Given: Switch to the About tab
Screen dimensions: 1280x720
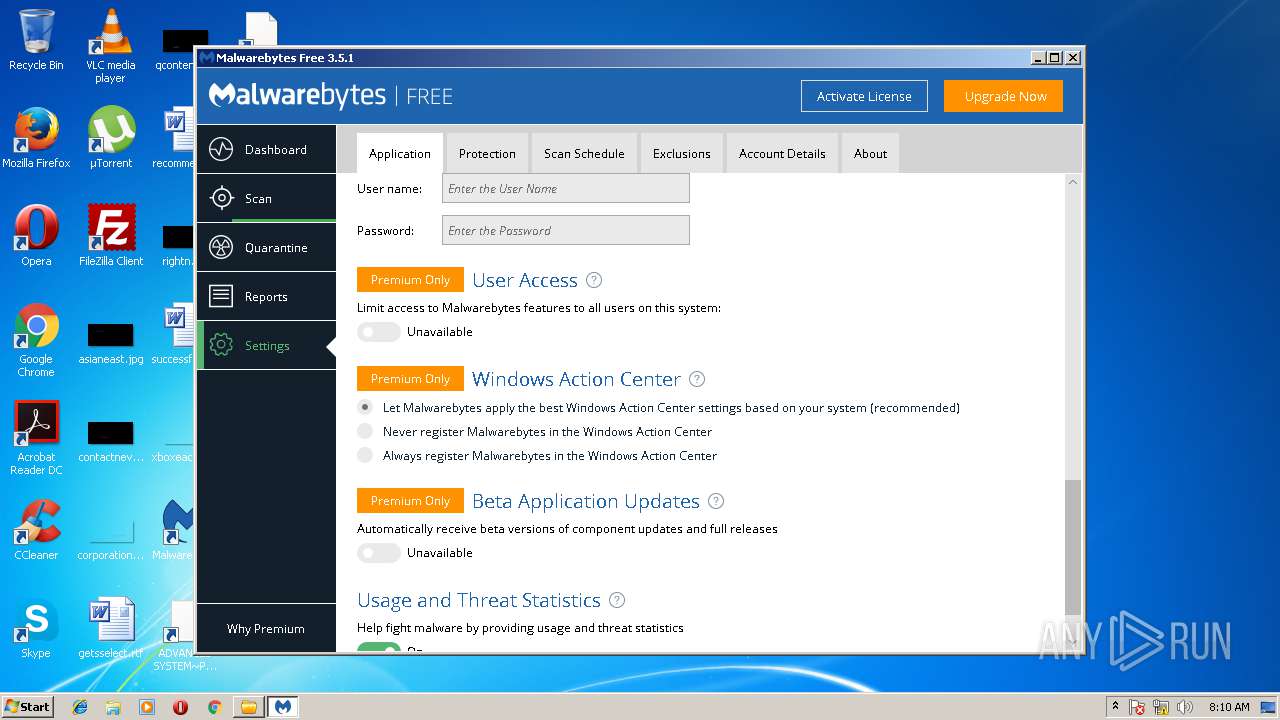Looking at the screenshot, I should click(x=870, y=154).
